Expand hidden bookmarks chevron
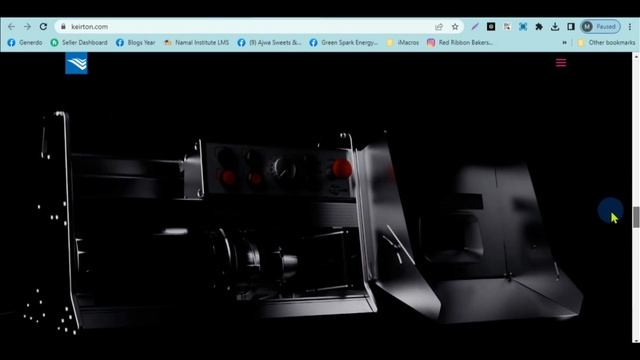Image resolution: width=640 pixels, height=360 pixels. coord(564,42)
